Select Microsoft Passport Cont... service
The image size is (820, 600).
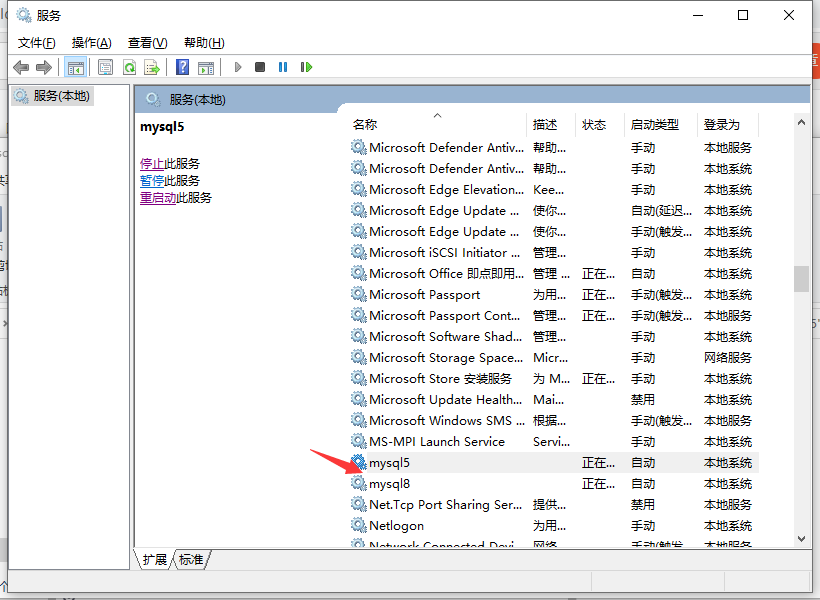(x=553, y=315)
